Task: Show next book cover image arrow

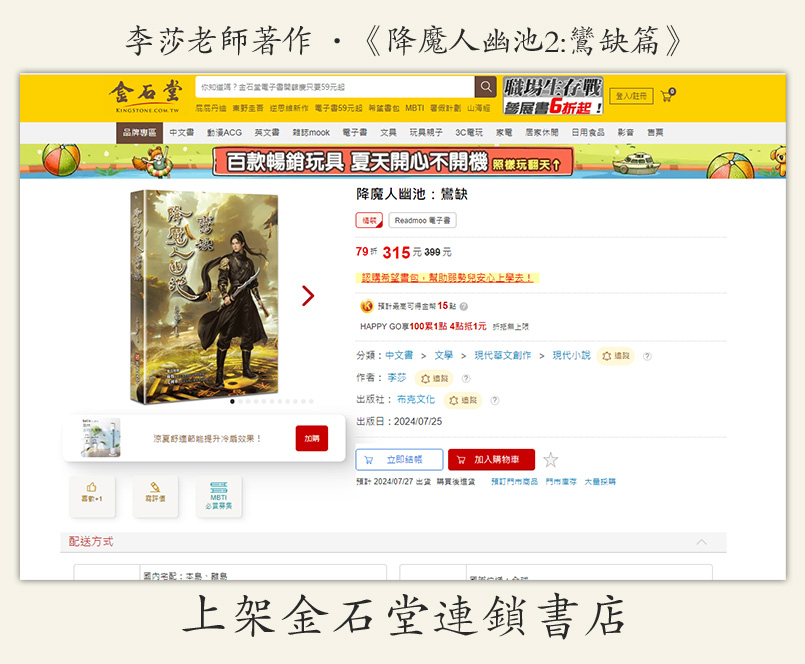Action: [308, 295]
